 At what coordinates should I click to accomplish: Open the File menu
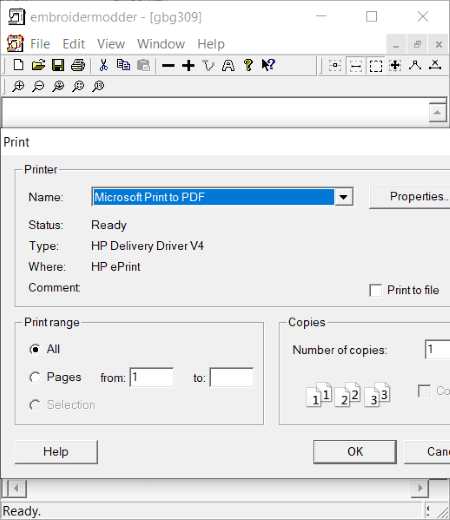point(40,44)
